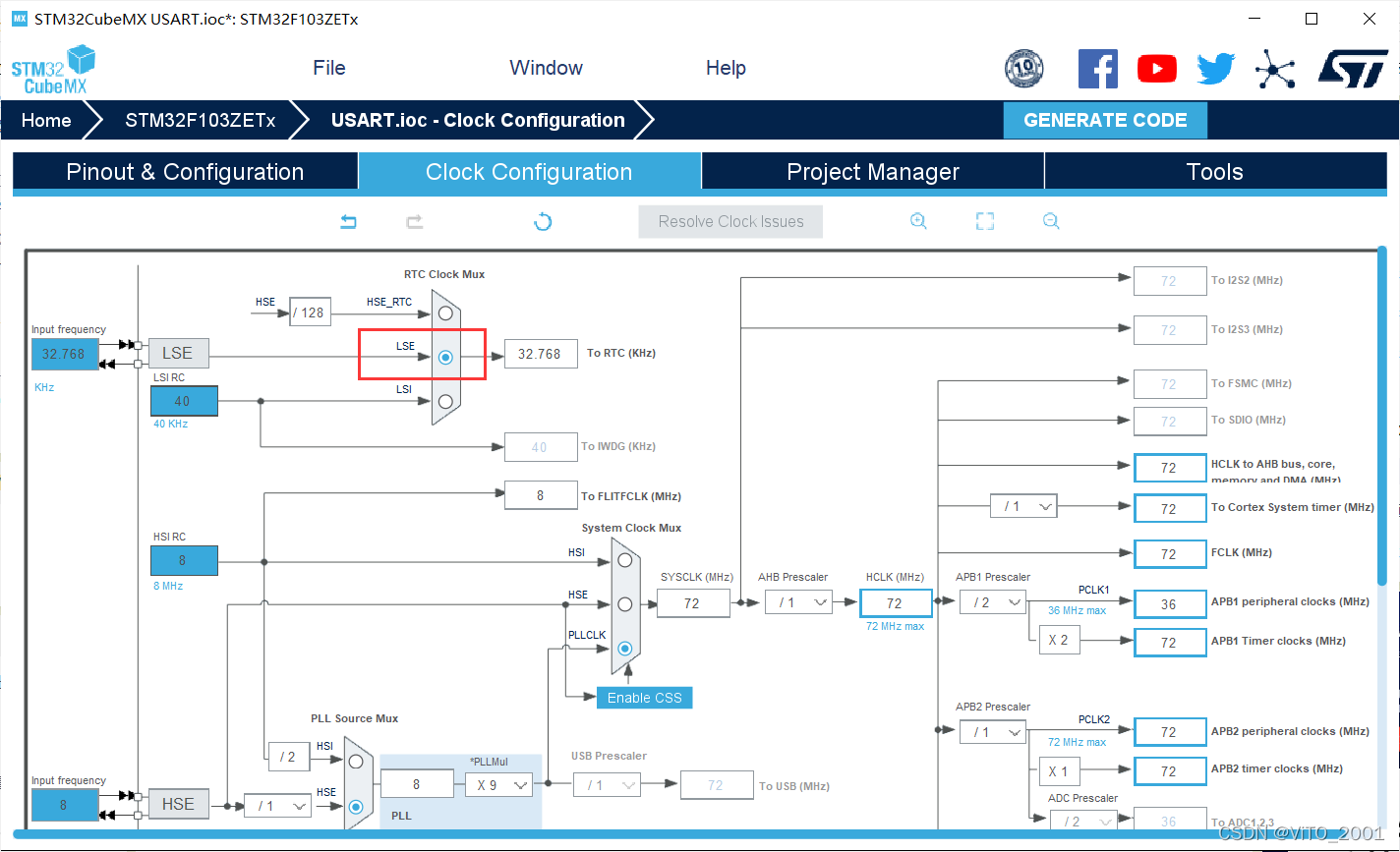Click the USART.ioc - Clock Configuration breadcrumb
The height and width of the screenshot is (852, 1400).
478,120
